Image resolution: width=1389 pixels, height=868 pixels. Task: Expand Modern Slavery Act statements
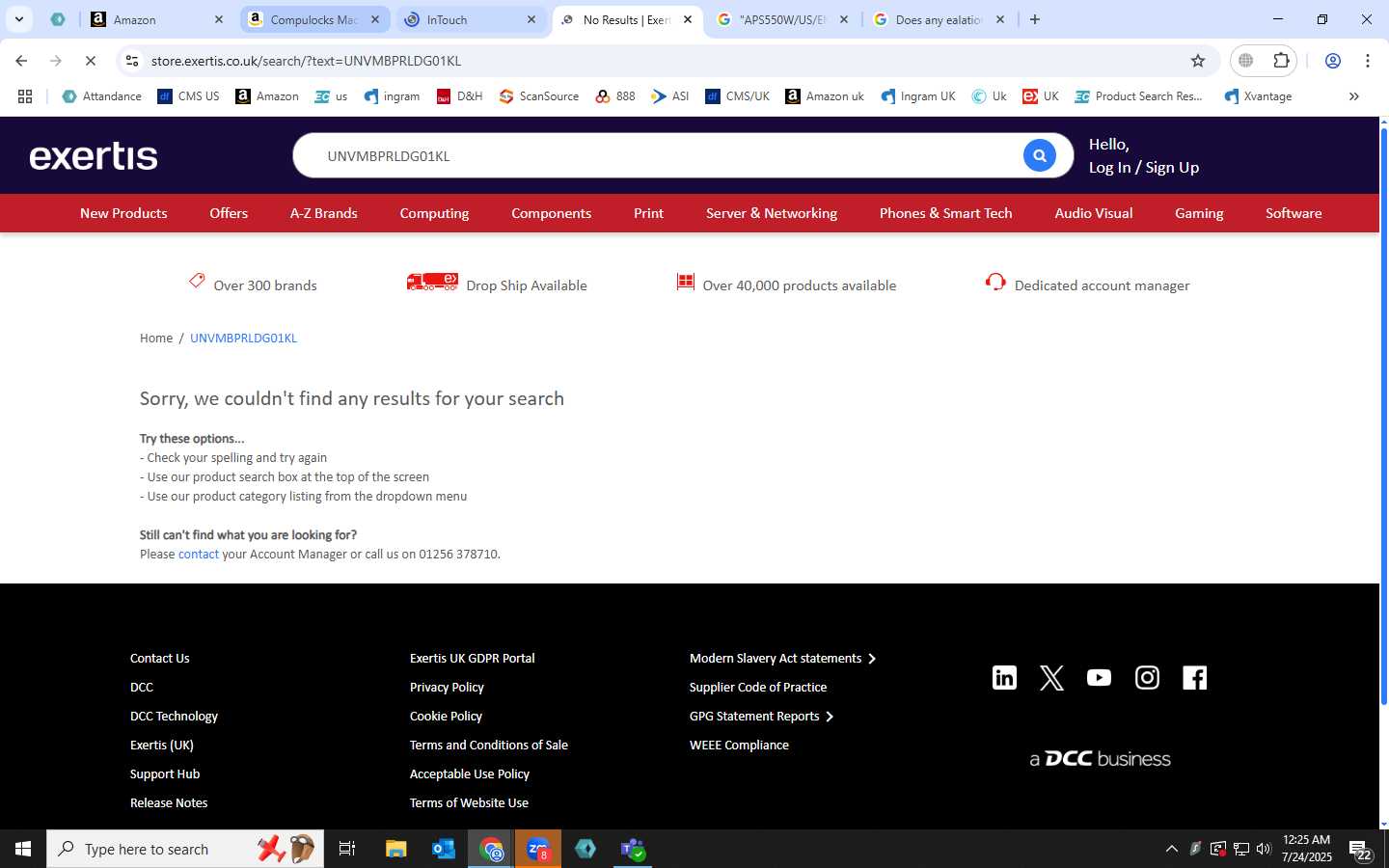[782, 659]
